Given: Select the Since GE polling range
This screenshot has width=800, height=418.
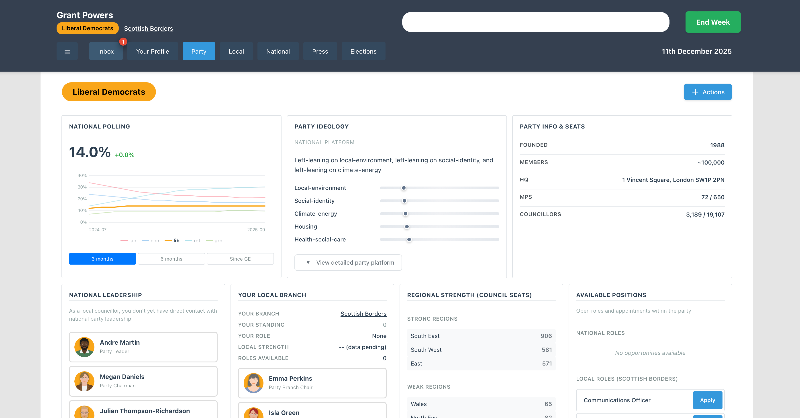Looking at the screenshot, I should [x=240, y=259].
